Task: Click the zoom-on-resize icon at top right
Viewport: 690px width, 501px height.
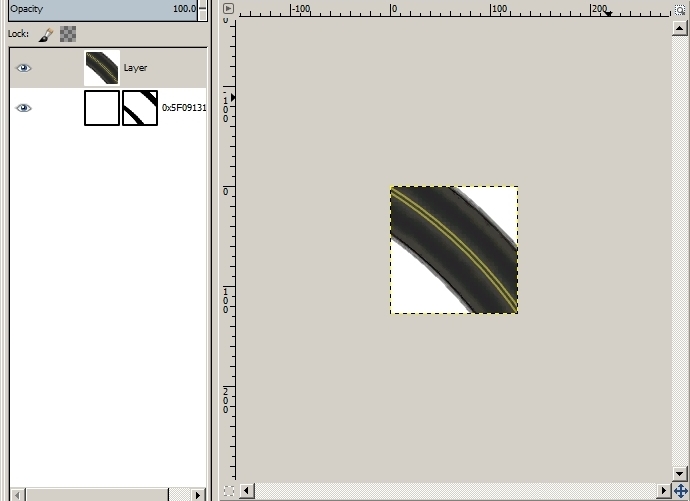Action: [680, 8]
